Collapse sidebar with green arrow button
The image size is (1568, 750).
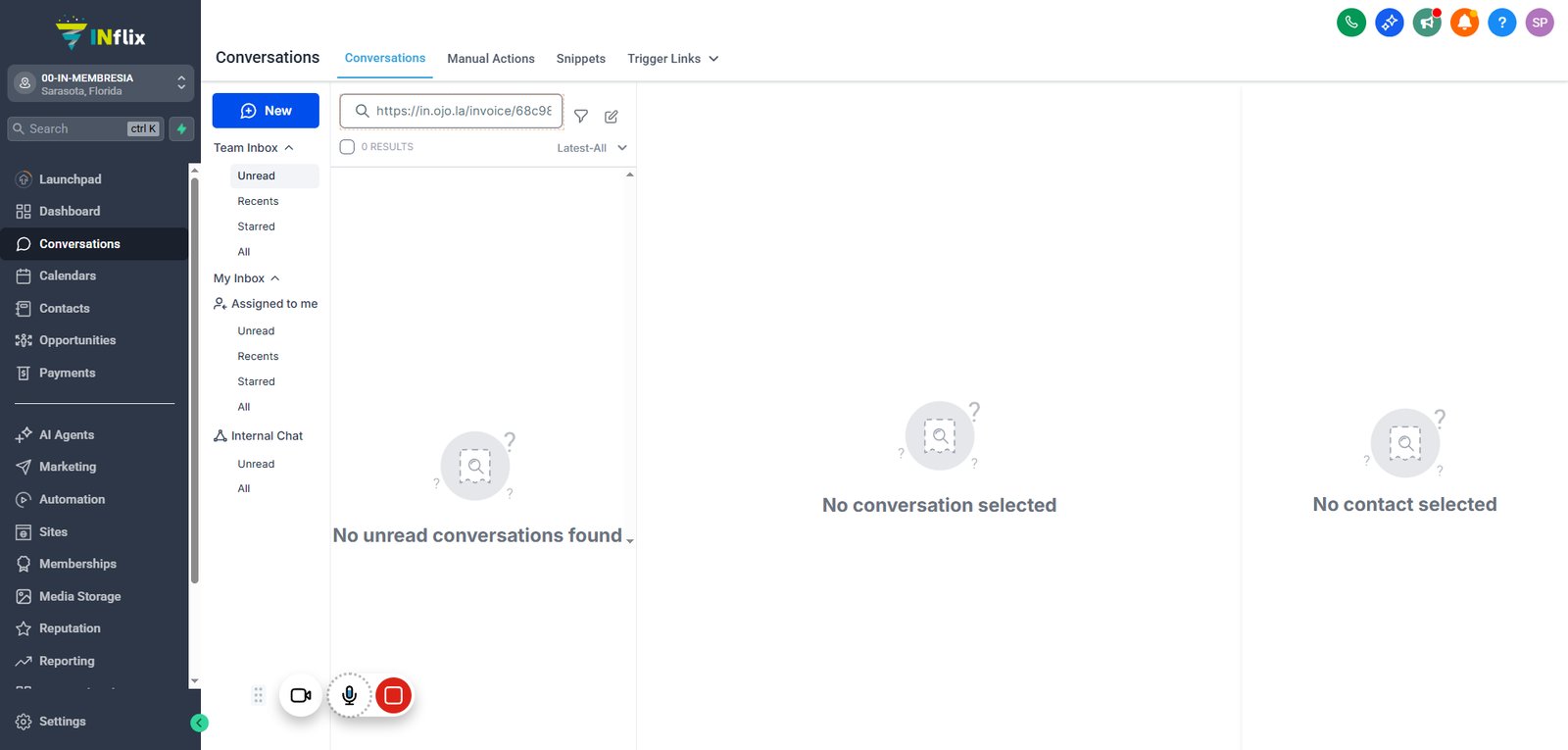199,723
